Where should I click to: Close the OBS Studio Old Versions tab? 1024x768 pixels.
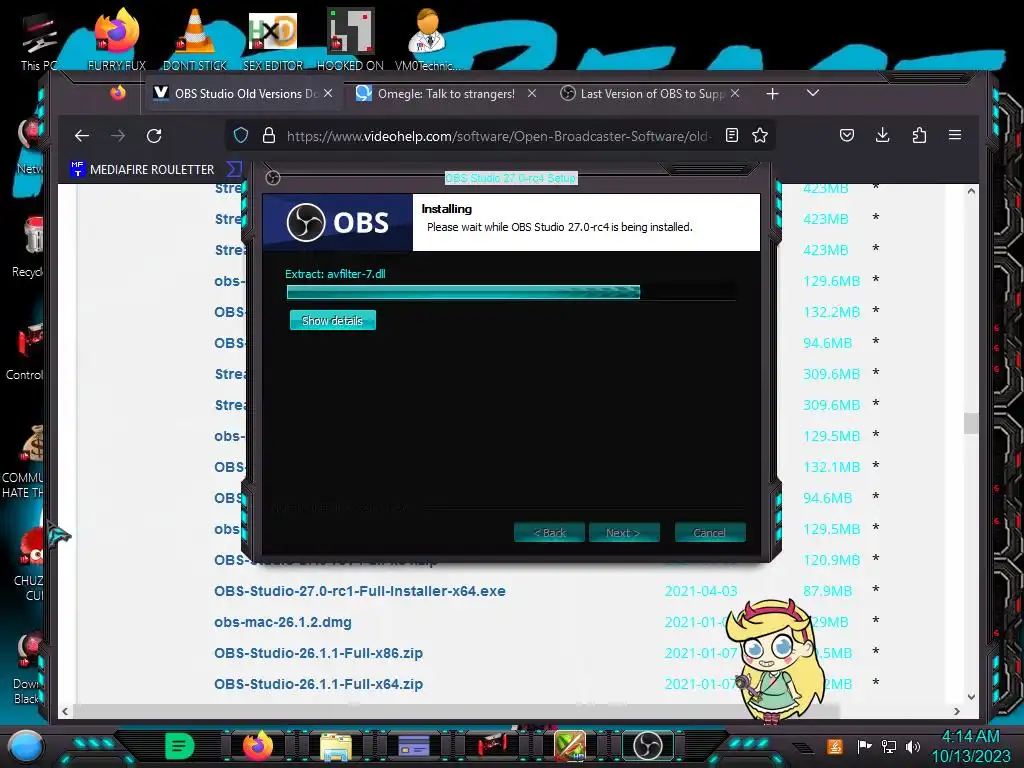tap(328, 93)
